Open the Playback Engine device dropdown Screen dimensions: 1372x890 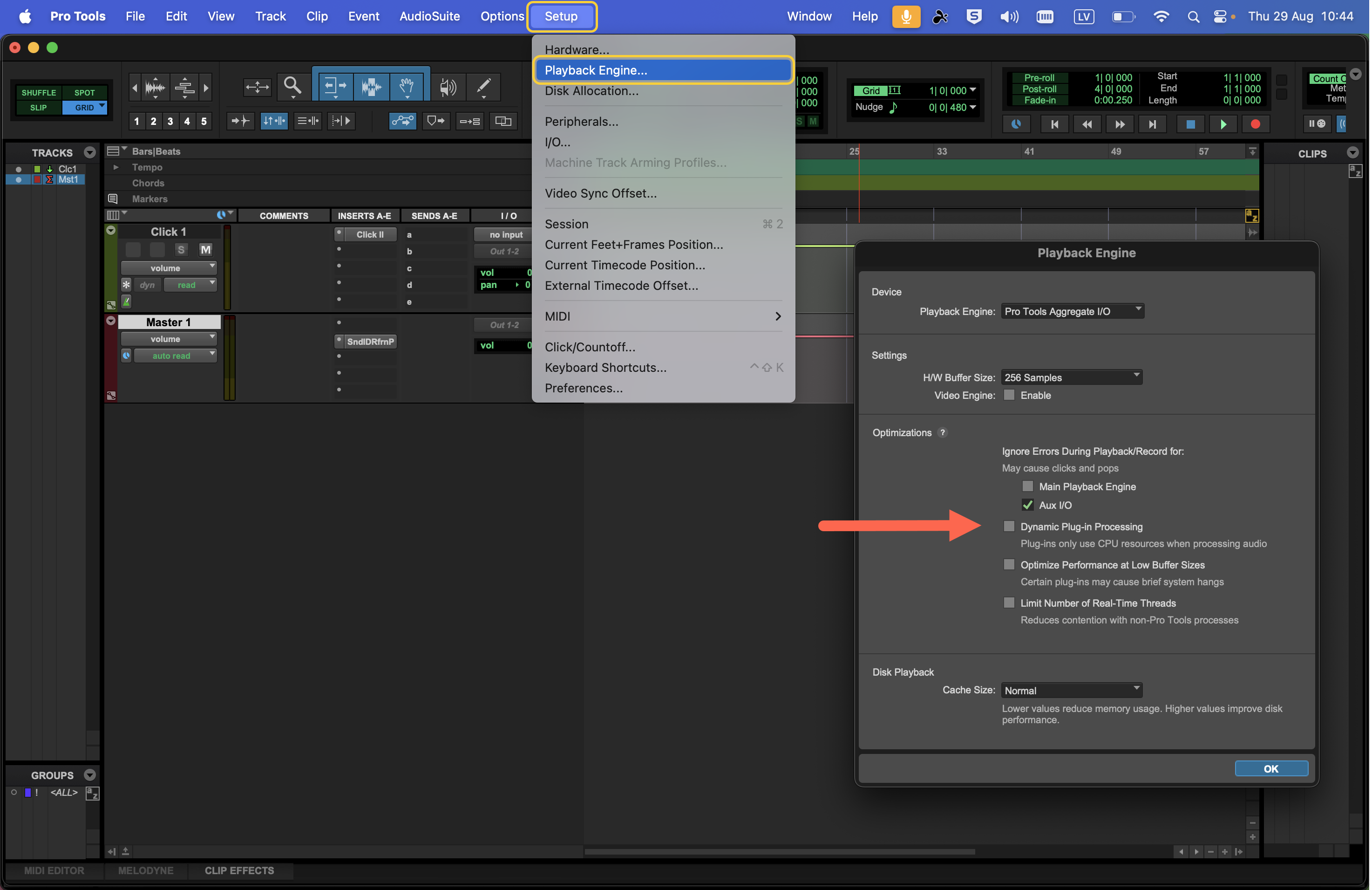point(1072,311)
